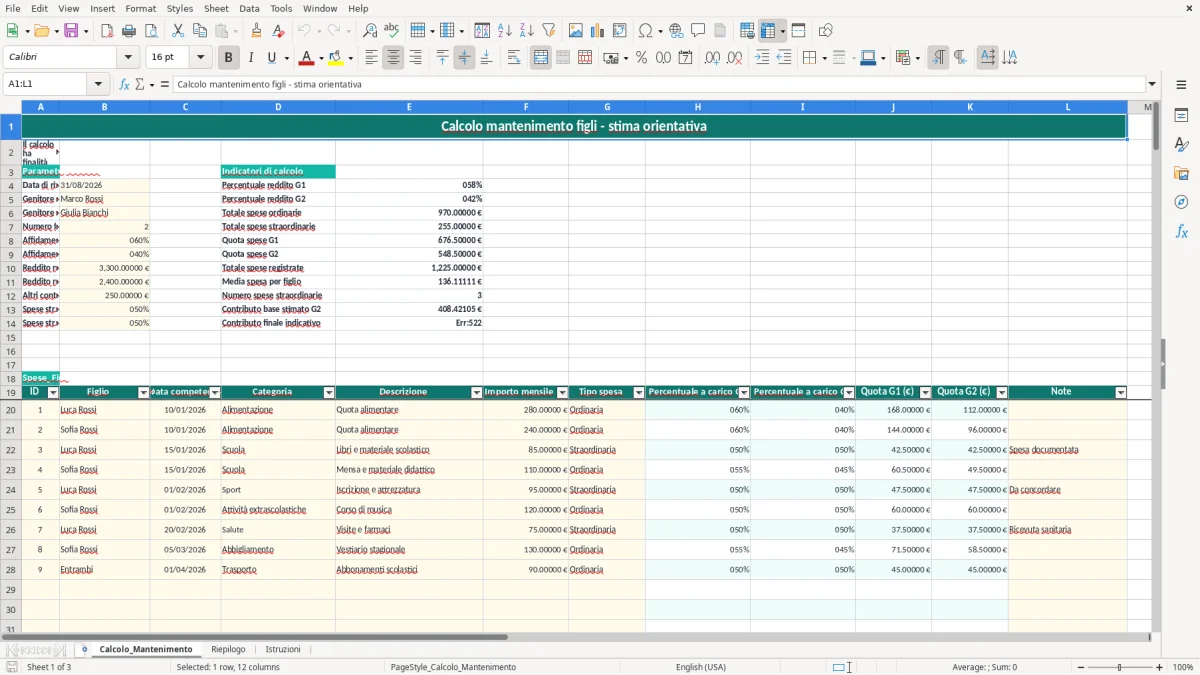
Task: Open the Font Size dropdown
Action: [201, 58]
